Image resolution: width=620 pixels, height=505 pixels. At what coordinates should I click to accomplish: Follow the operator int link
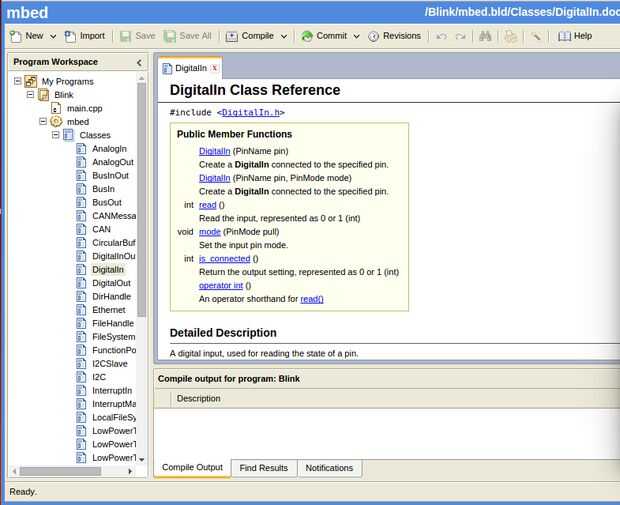(x=221, y=286)
